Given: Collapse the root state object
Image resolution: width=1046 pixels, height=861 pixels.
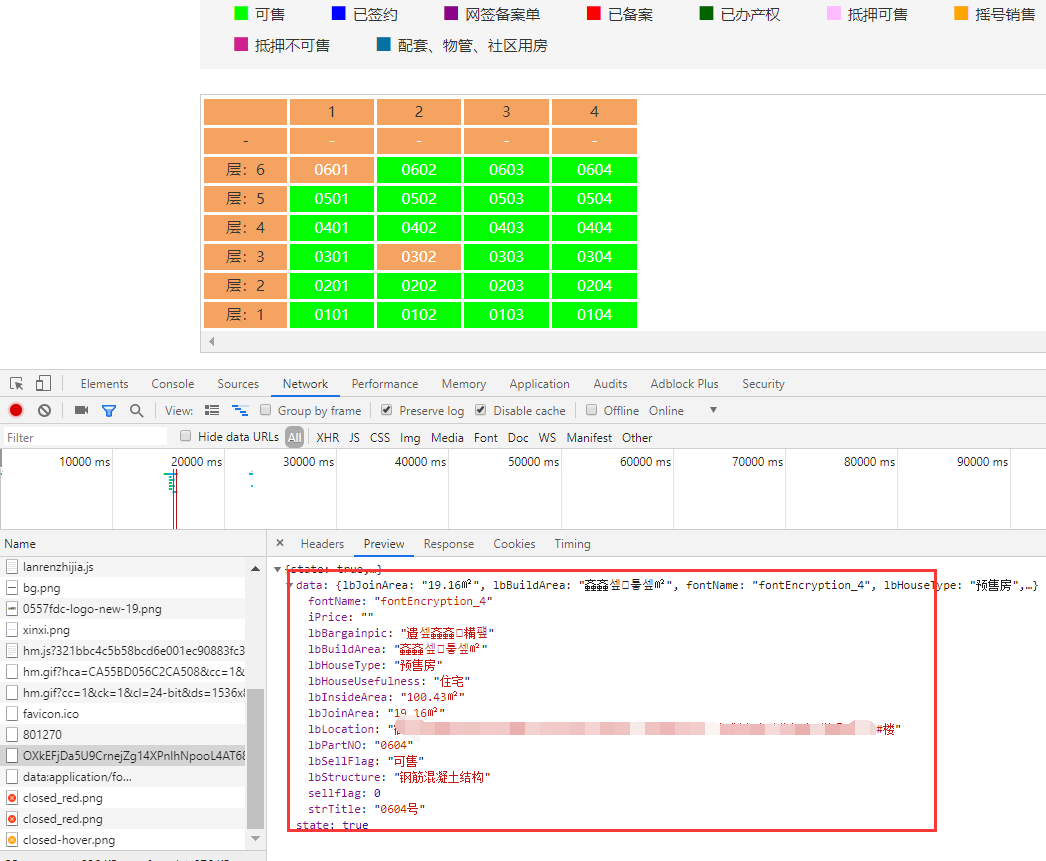Looking at the screenshot, I should [x=278, y=569].
